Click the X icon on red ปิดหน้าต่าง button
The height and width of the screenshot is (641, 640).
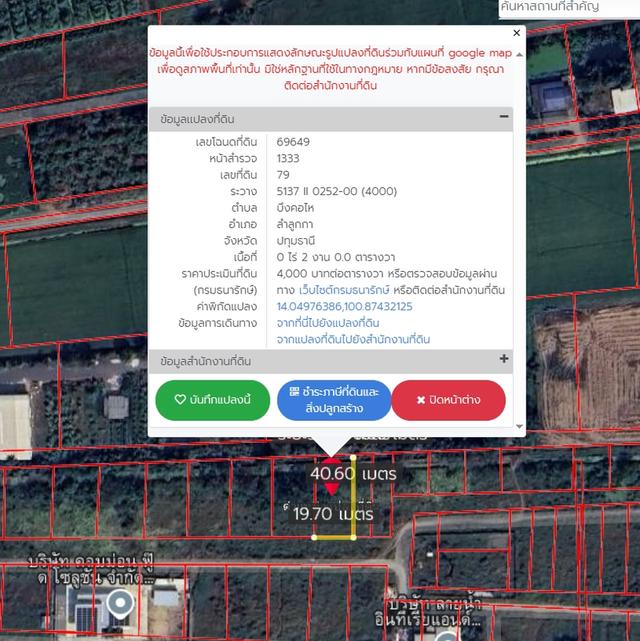422,400
